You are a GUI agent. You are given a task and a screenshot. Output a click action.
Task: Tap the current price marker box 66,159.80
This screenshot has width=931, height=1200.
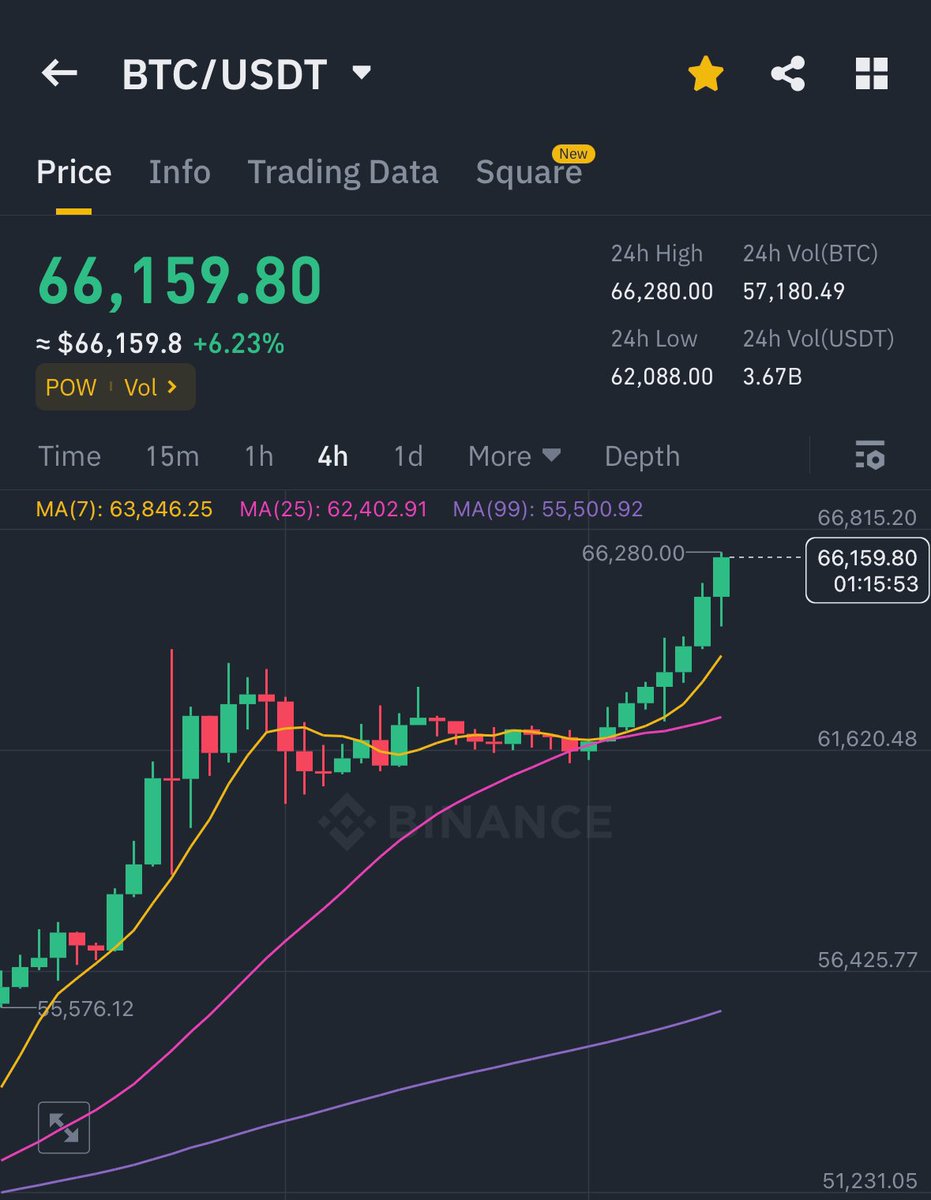point(868,570)
